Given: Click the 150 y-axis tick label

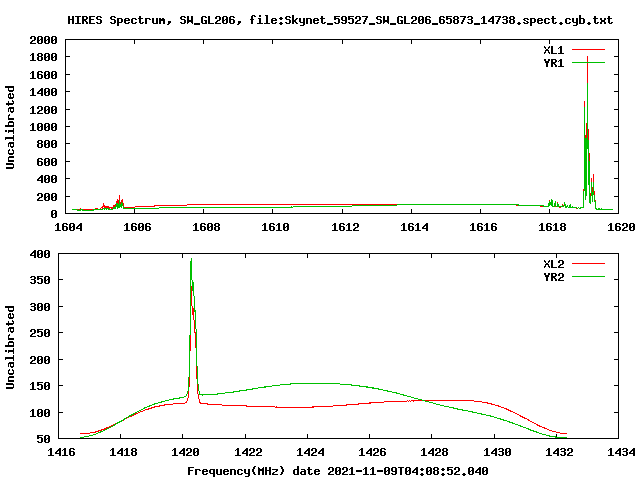Looking at the screenshot, I should [40, 386].
